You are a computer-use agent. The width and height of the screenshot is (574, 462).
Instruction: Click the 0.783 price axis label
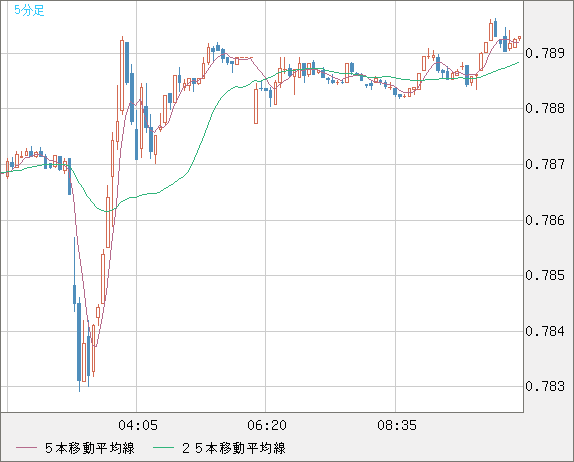click(545, 386)
